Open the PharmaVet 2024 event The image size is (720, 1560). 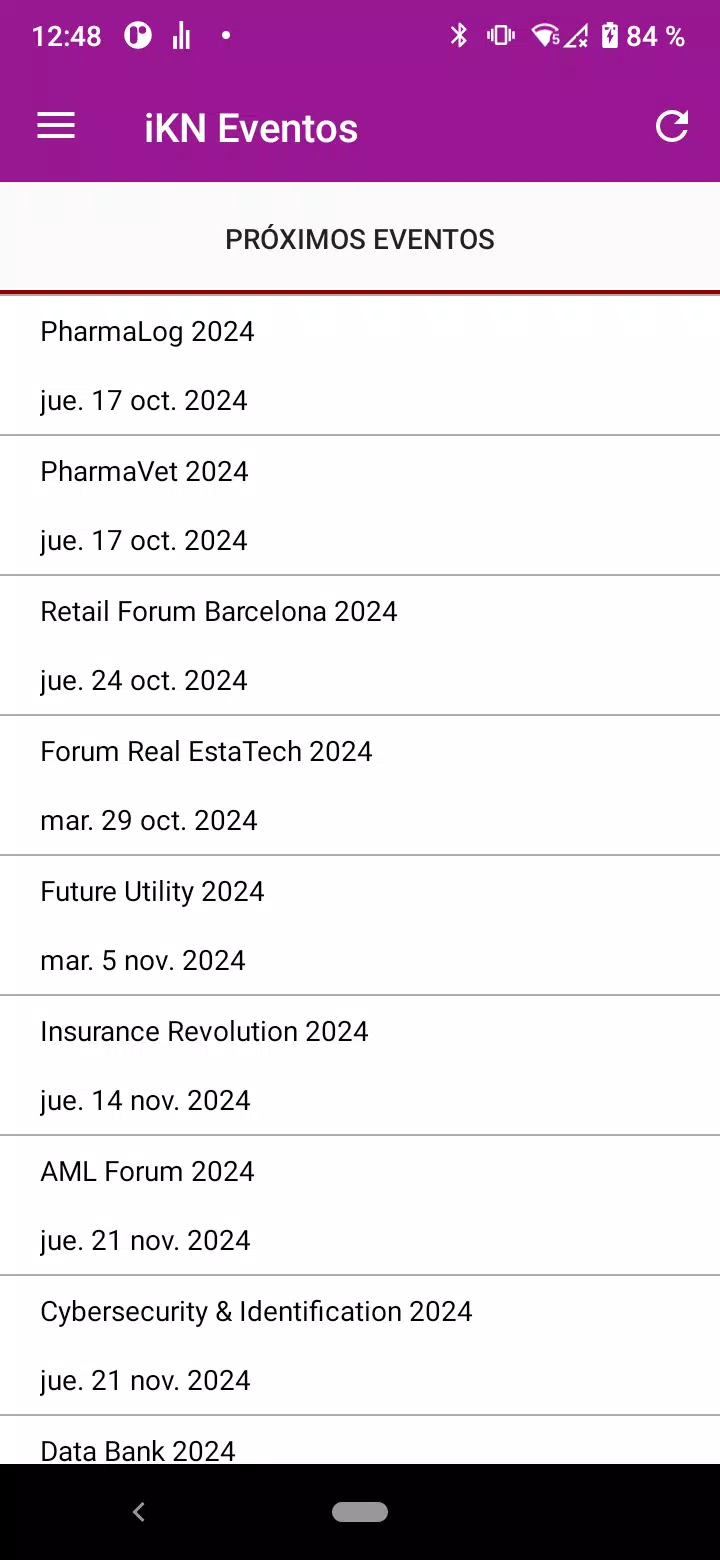coord(360,505)
